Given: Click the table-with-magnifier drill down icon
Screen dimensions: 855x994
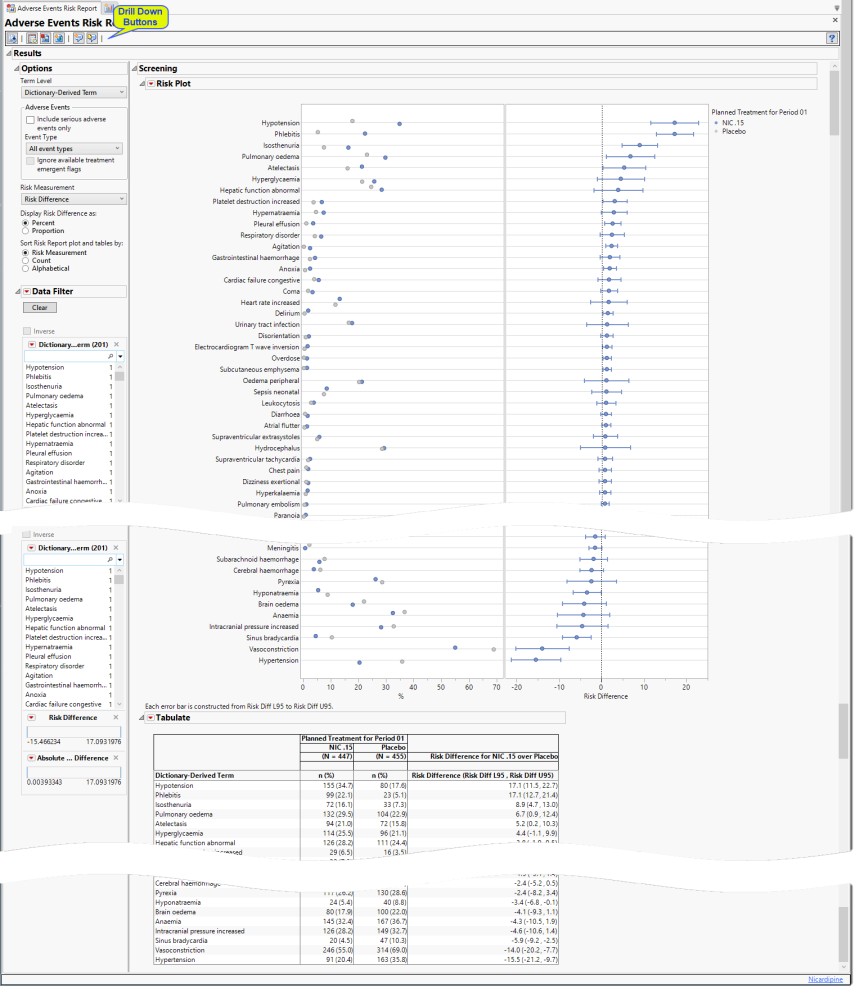Looking at the screenshot, I should pos(32,39).
